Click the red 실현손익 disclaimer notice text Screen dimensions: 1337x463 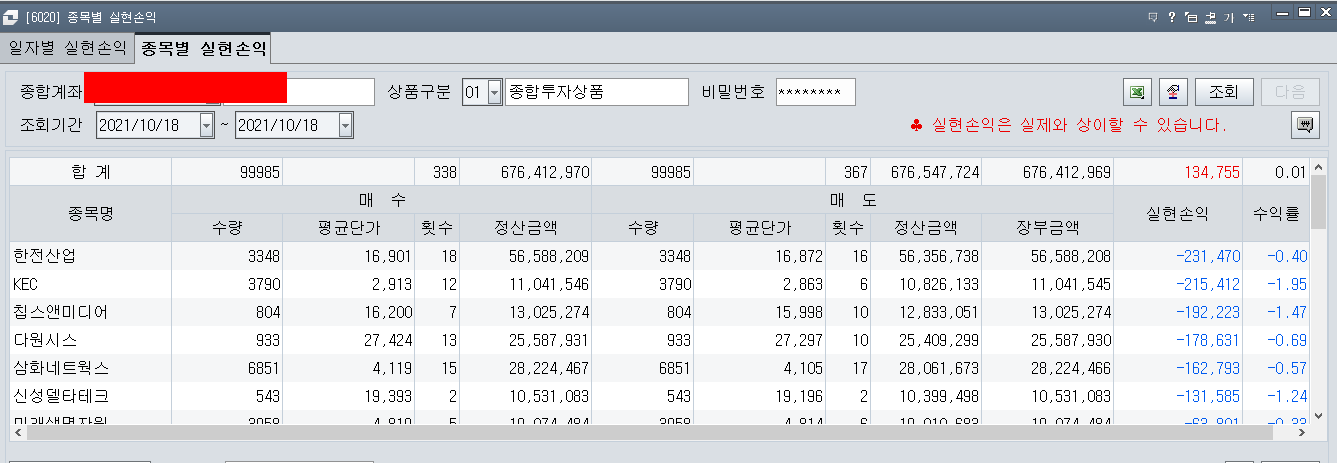1068,126
